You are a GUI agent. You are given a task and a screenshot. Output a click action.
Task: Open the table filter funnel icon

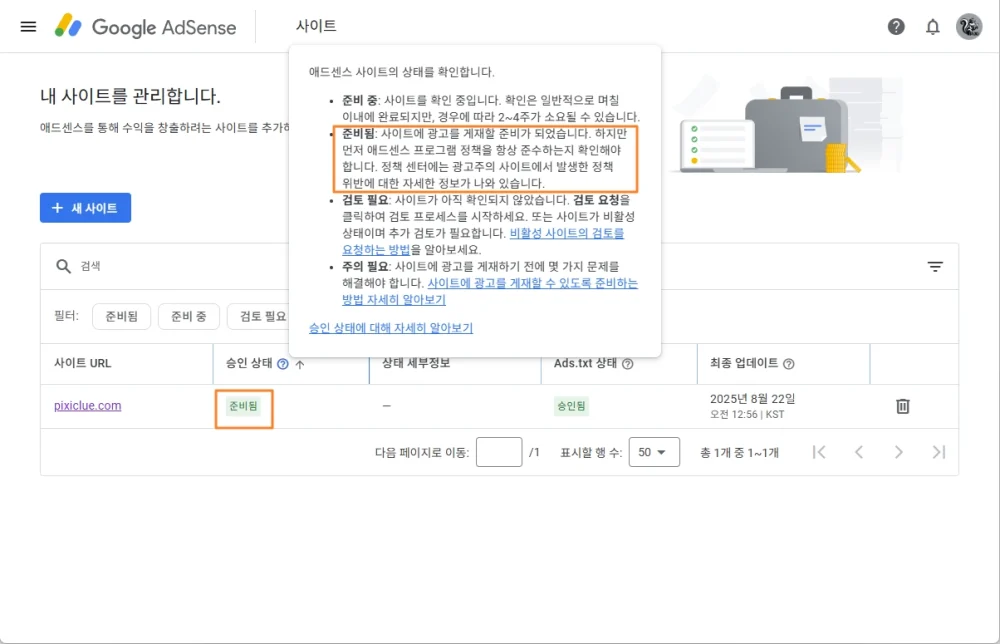click(935, 266)
